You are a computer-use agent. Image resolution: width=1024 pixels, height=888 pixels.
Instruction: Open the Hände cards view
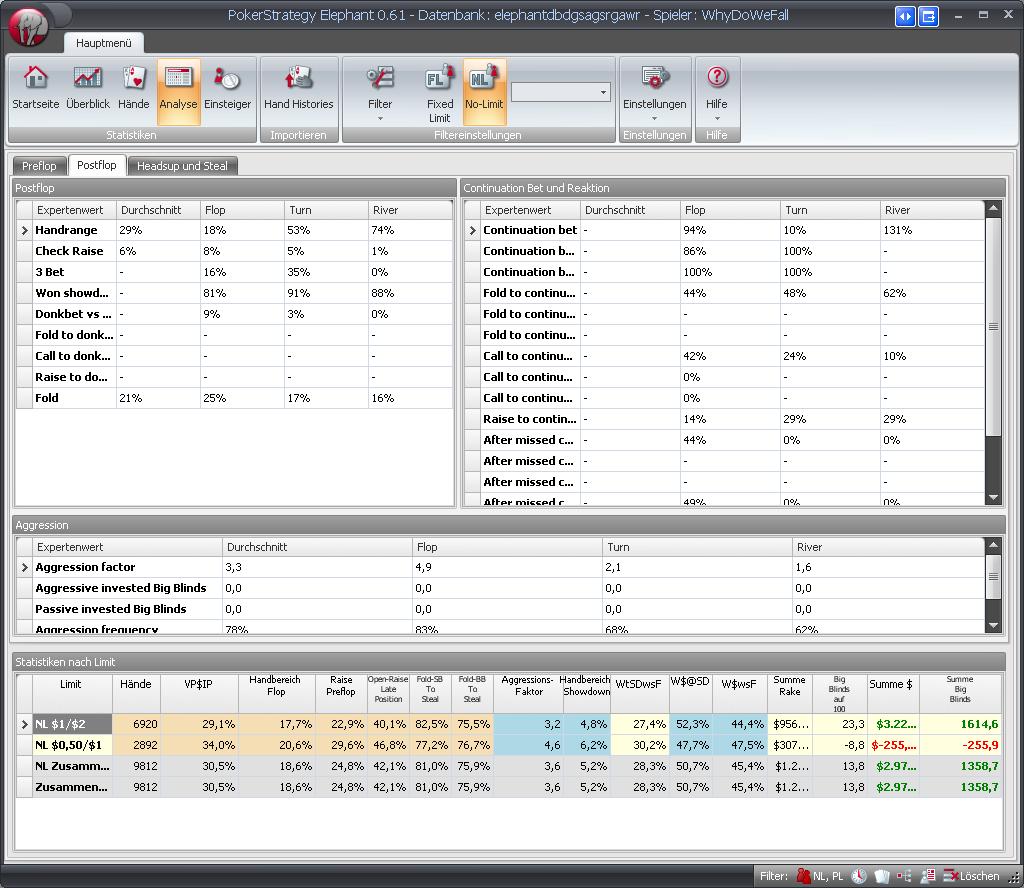pyautogui.click(x=133, y=88)
